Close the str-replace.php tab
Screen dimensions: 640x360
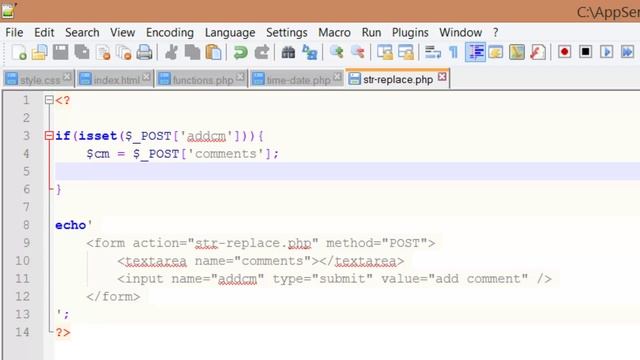442,77
